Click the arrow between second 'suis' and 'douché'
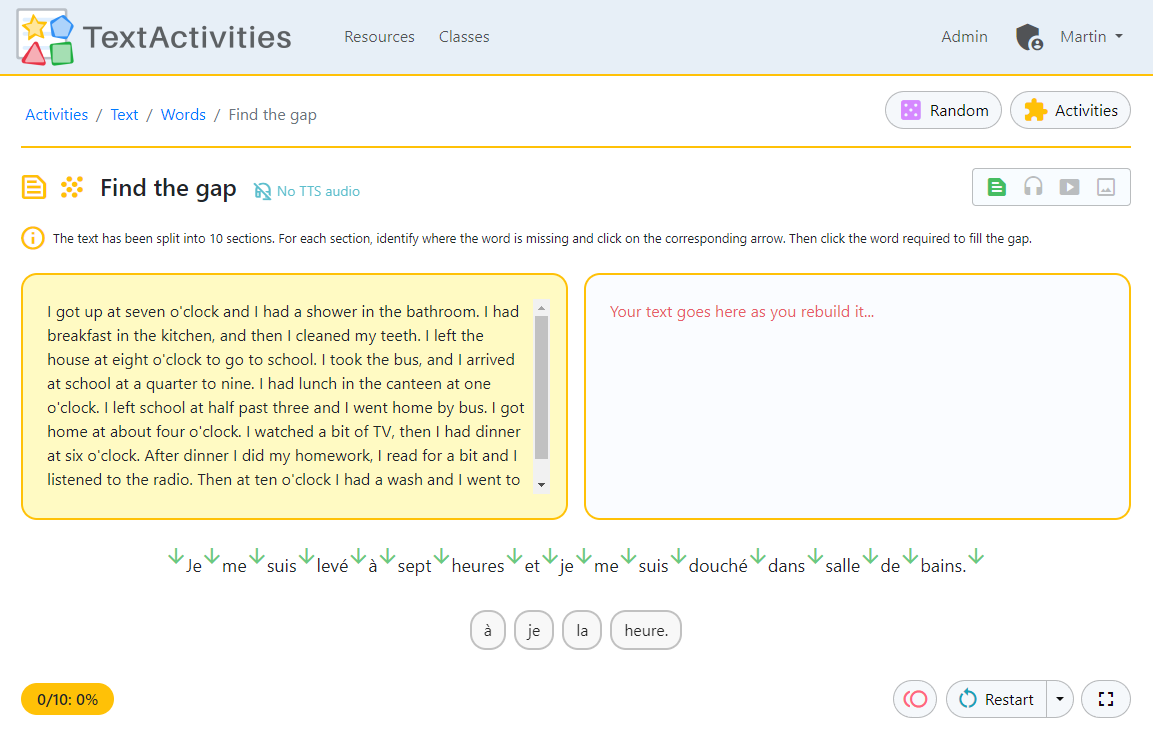The width and height of the screenshot is (1153, 735). coord(679,556)
